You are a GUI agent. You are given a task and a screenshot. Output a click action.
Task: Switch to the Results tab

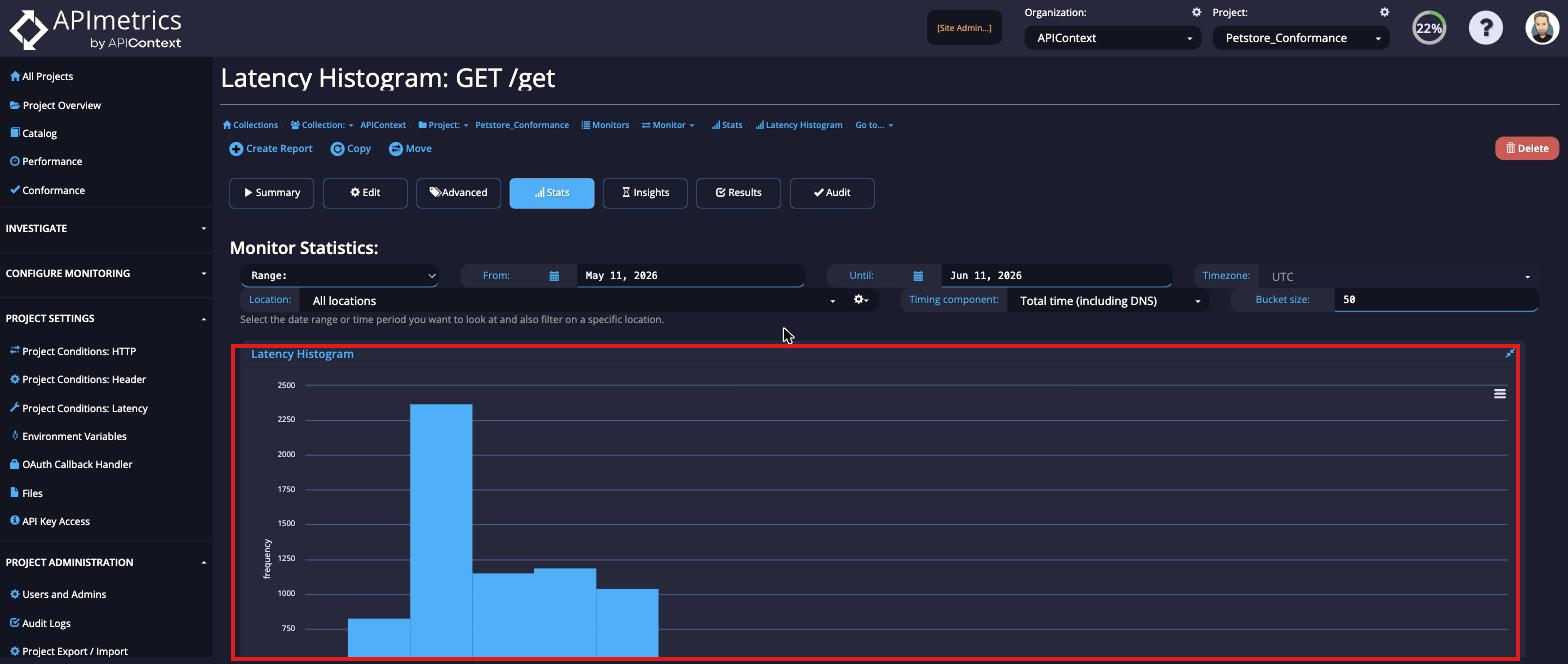[x=738, y=193]
